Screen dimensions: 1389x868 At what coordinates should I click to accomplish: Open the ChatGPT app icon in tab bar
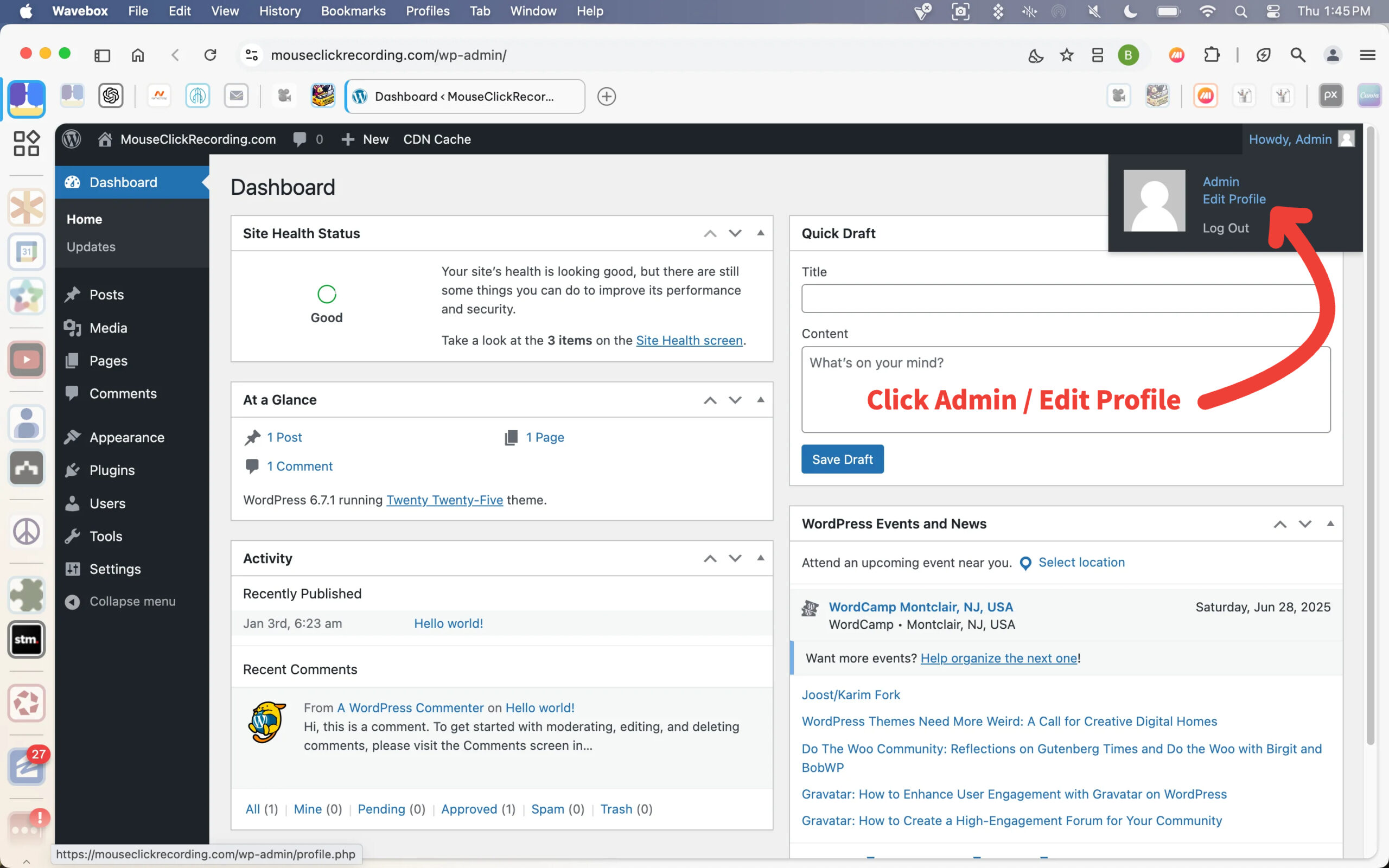point(111,96)
